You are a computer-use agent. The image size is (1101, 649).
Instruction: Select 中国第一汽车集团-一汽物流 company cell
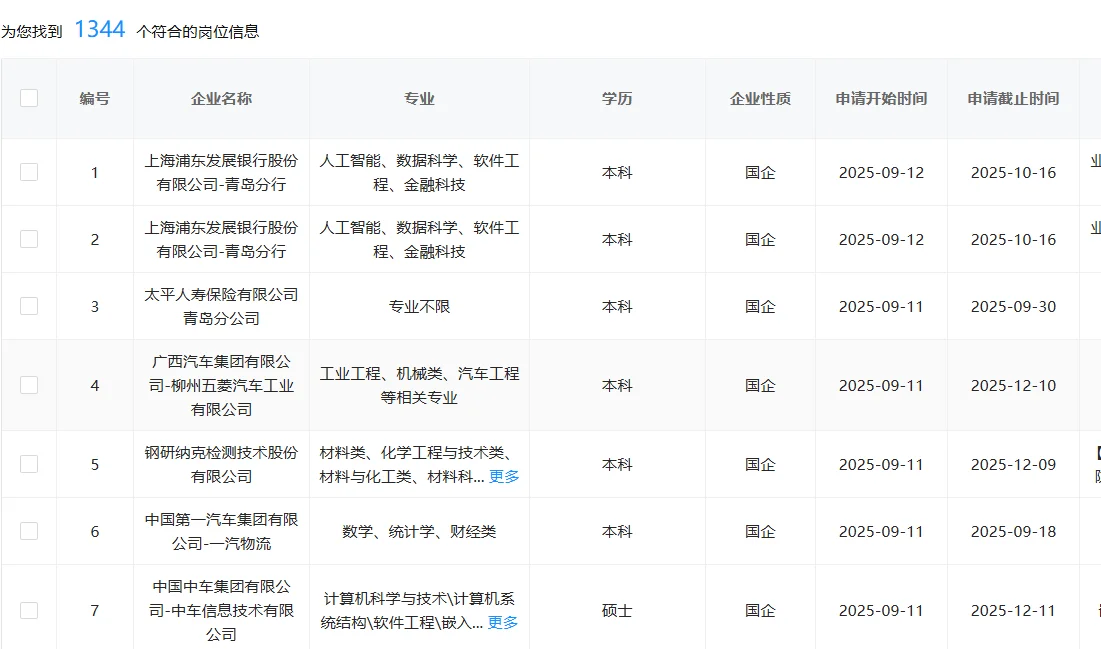221,532
